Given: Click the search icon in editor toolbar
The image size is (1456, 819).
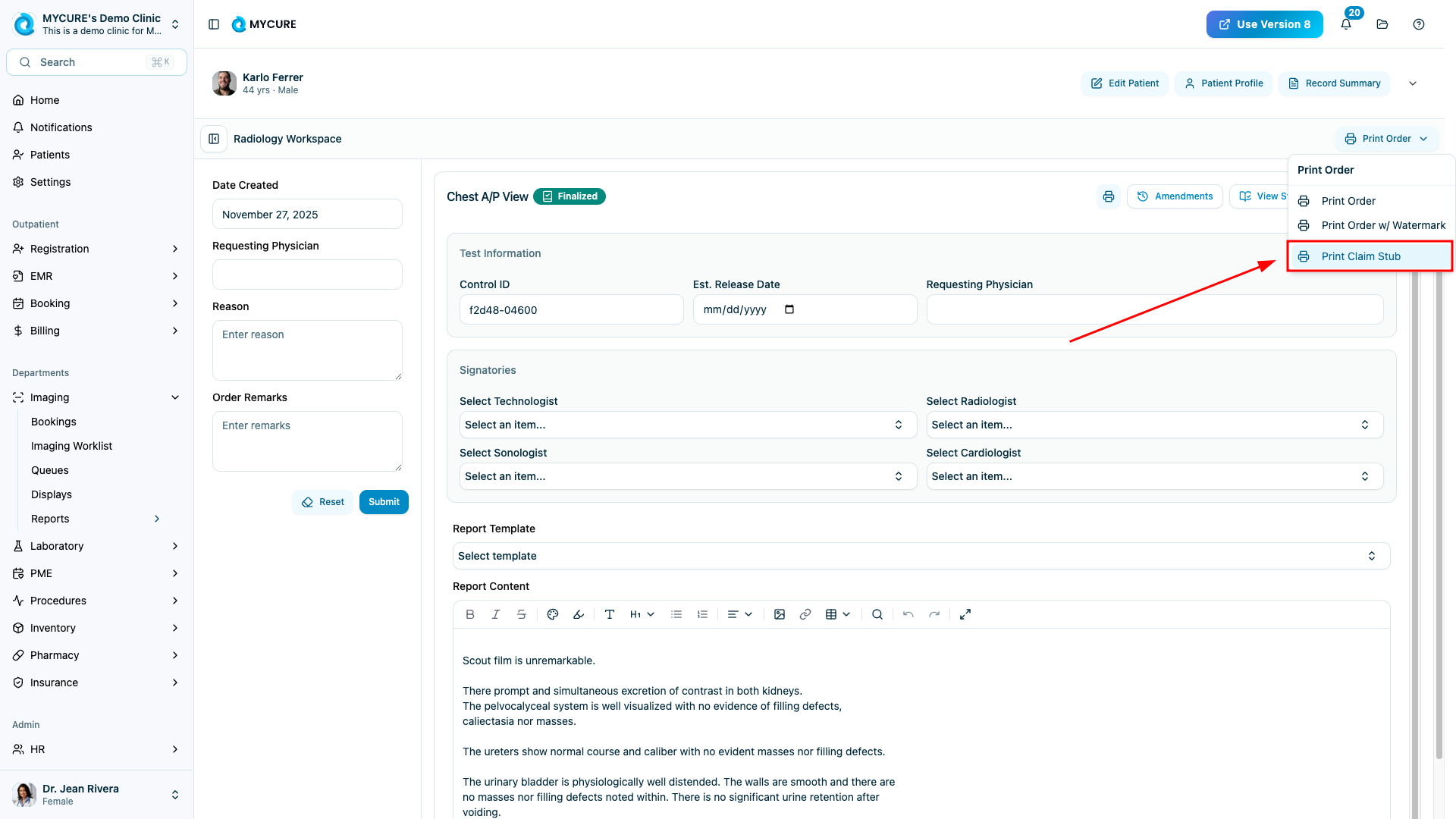Looking at the screenshot, I should coord(877,614).
